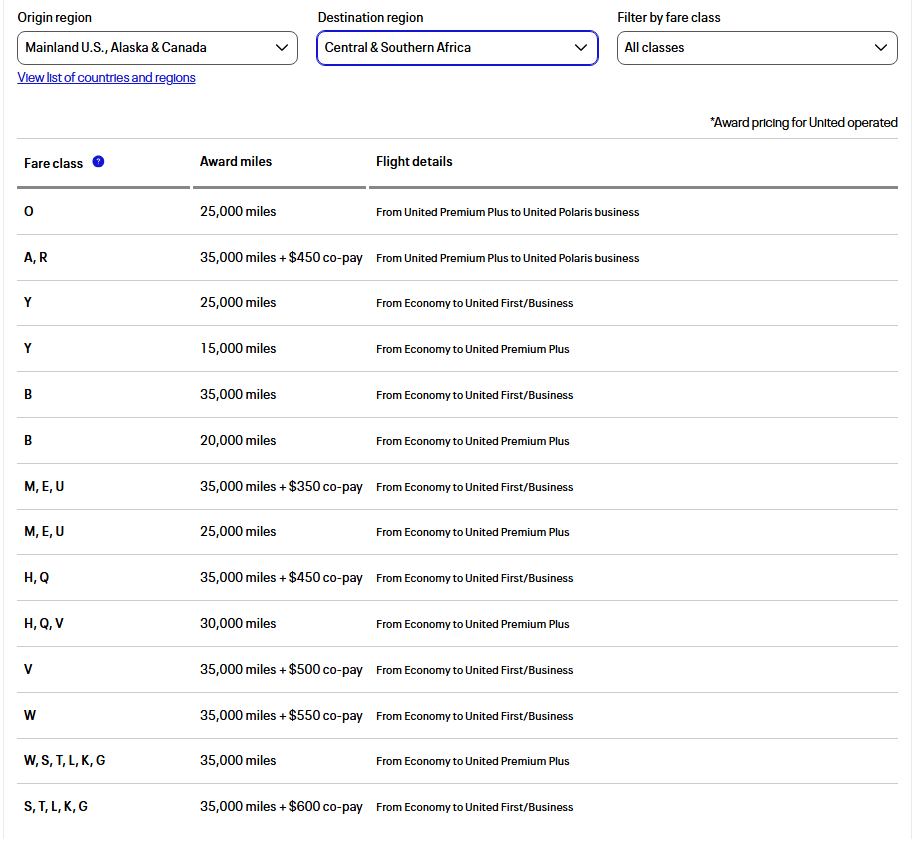
Task: Select the 35,000 miles + $500 co-pay cell
Action: click(x=281, y=670)
